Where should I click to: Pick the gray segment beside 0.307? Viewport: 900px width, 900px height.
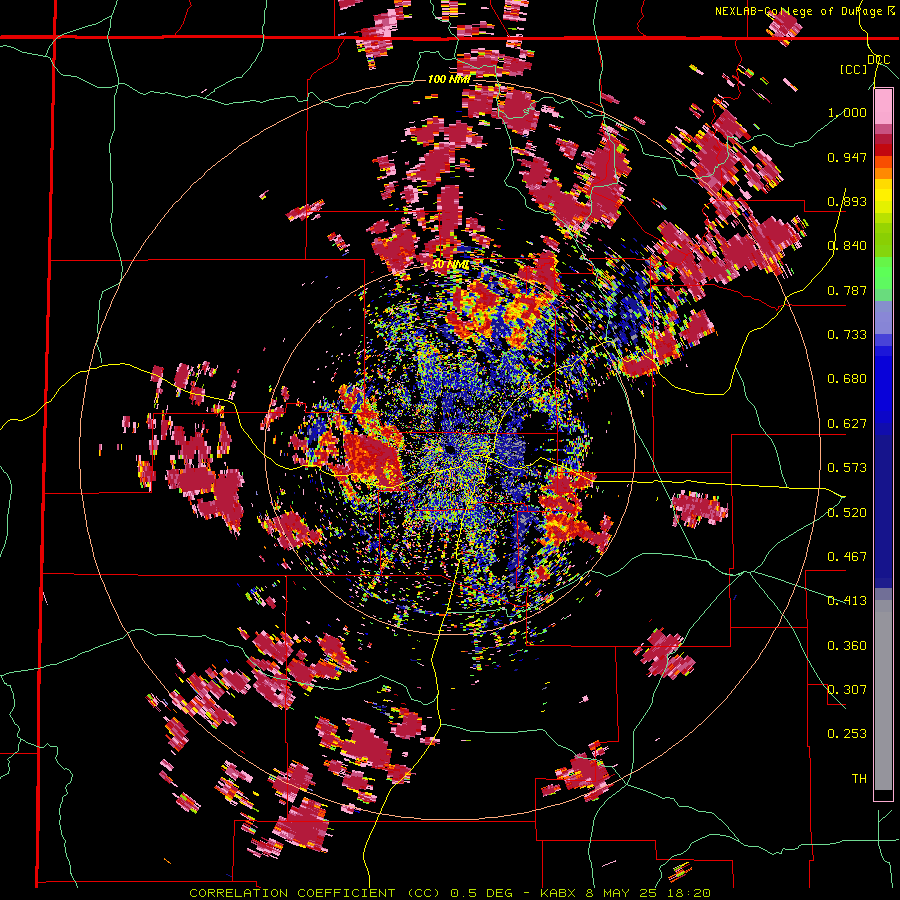pos(883,695)
